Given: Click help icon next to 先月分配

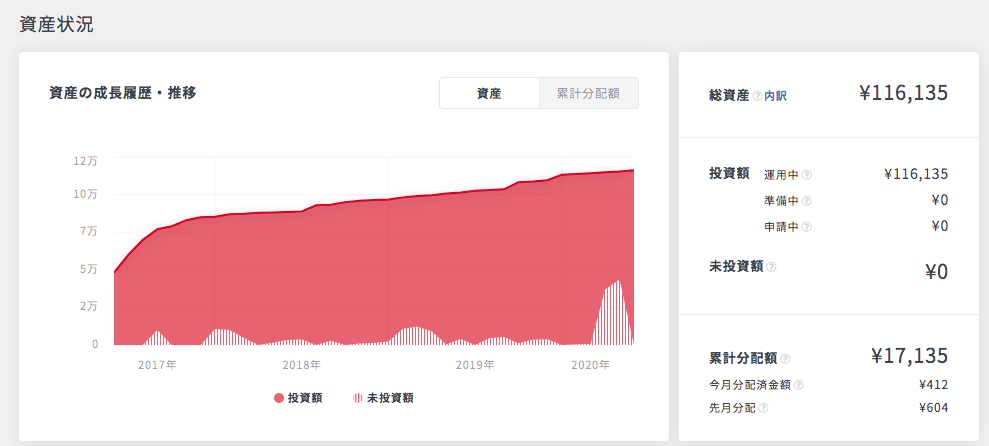Looking at the screenshot, I should (763, 408).
